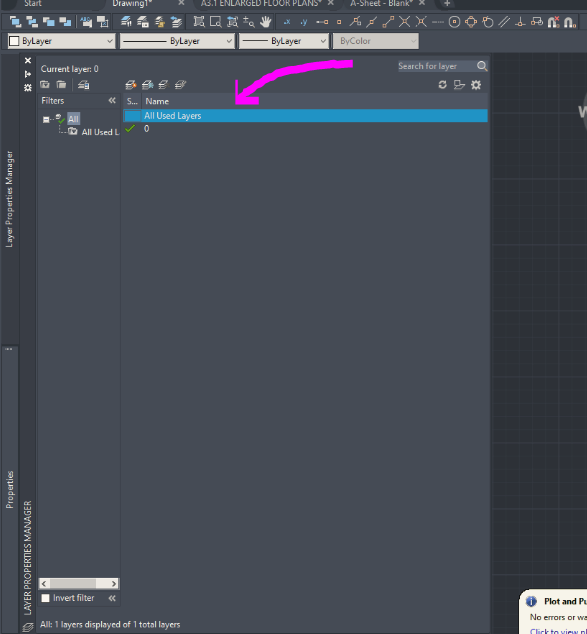Open the ByColor plot style dropdown
This screenshot has height=634, width=587.
(x=376, y=41)
